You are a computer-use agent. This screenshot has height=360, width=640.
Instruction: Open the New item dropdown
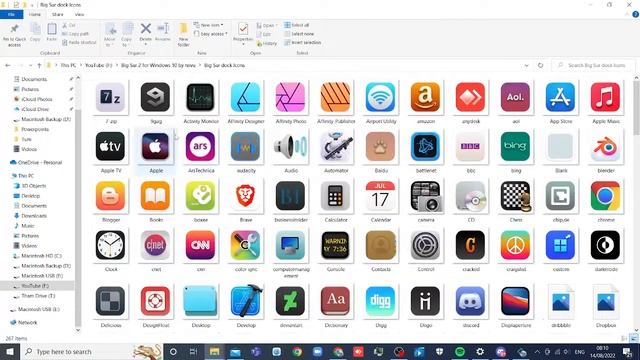(x=209, y=25)
